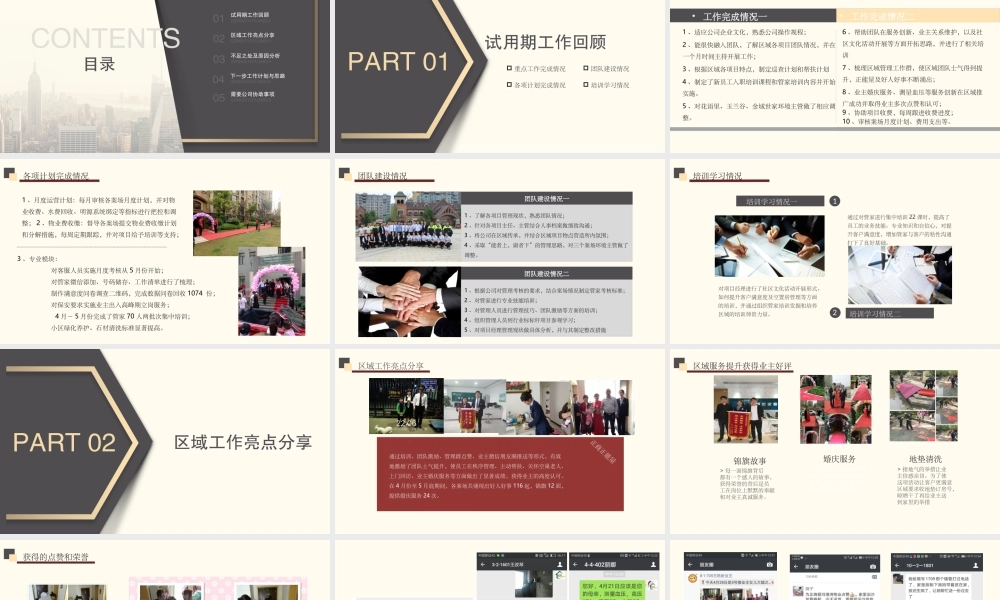Click the 获得的点赞和荣誉 slide title
This screenshot has width=1000, height=600.
(55, 557)
